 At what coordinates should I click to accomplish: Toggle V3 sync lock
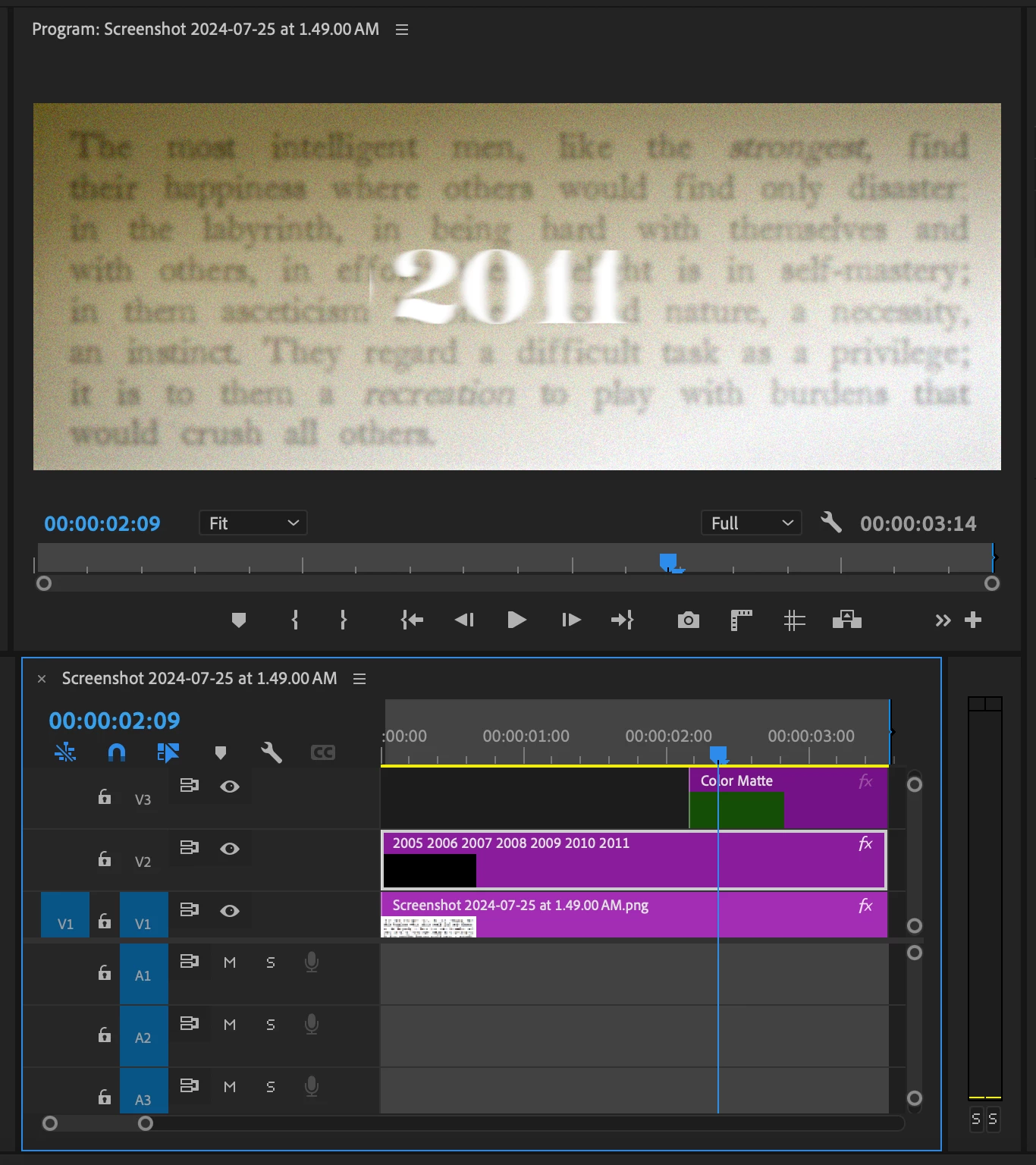(189, 785)
